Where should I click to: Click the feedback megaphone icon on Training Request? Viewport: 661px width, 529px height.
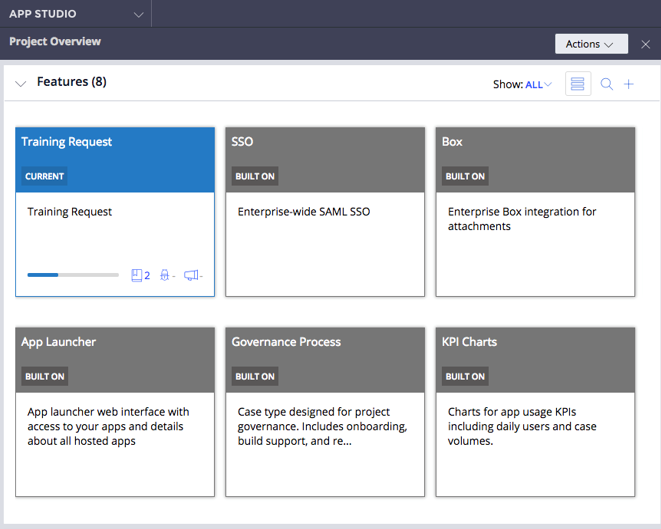191,275
